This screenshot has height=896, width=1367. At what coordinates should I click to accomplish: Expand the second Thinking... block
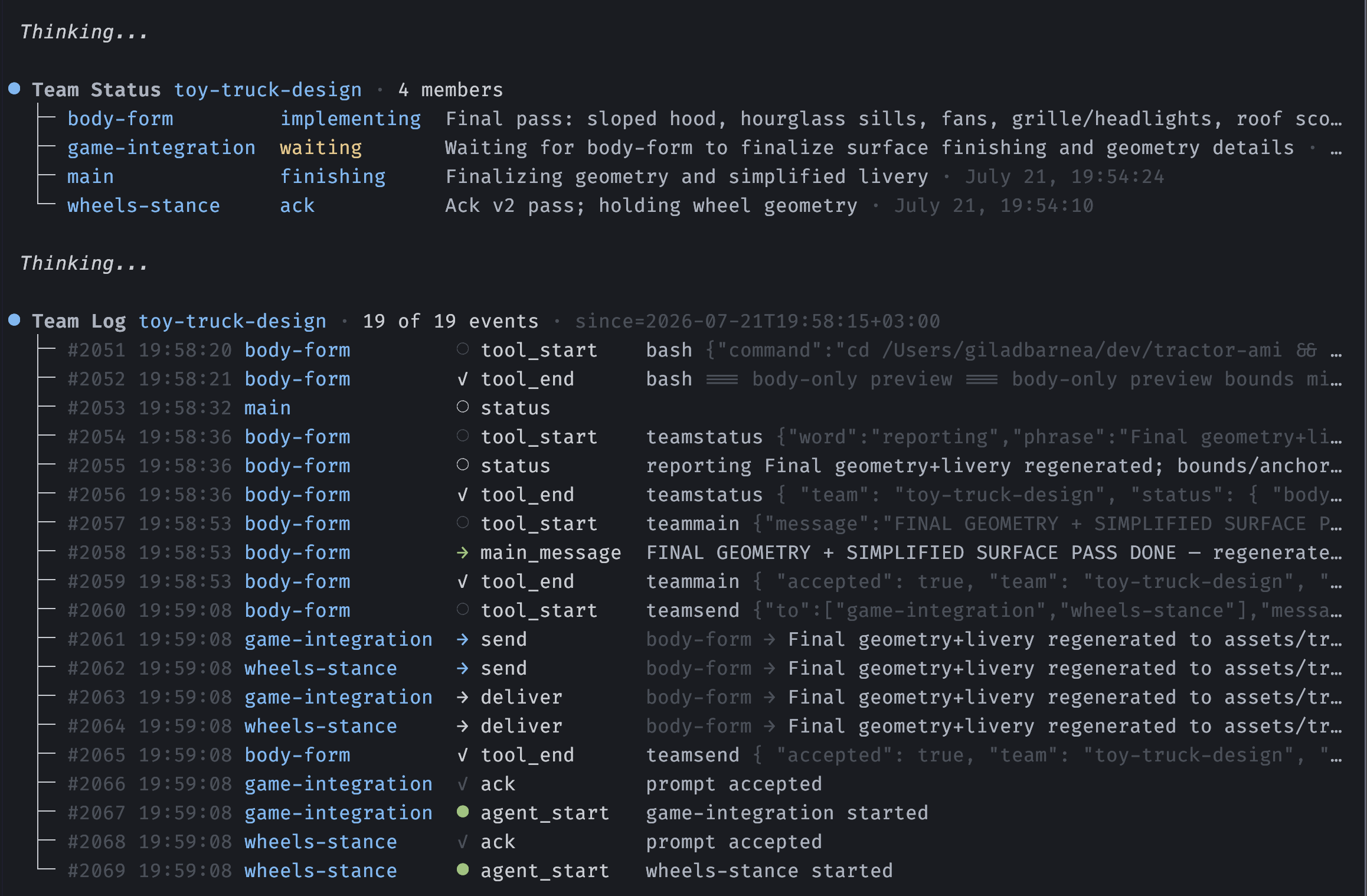(x=84, y=263)
